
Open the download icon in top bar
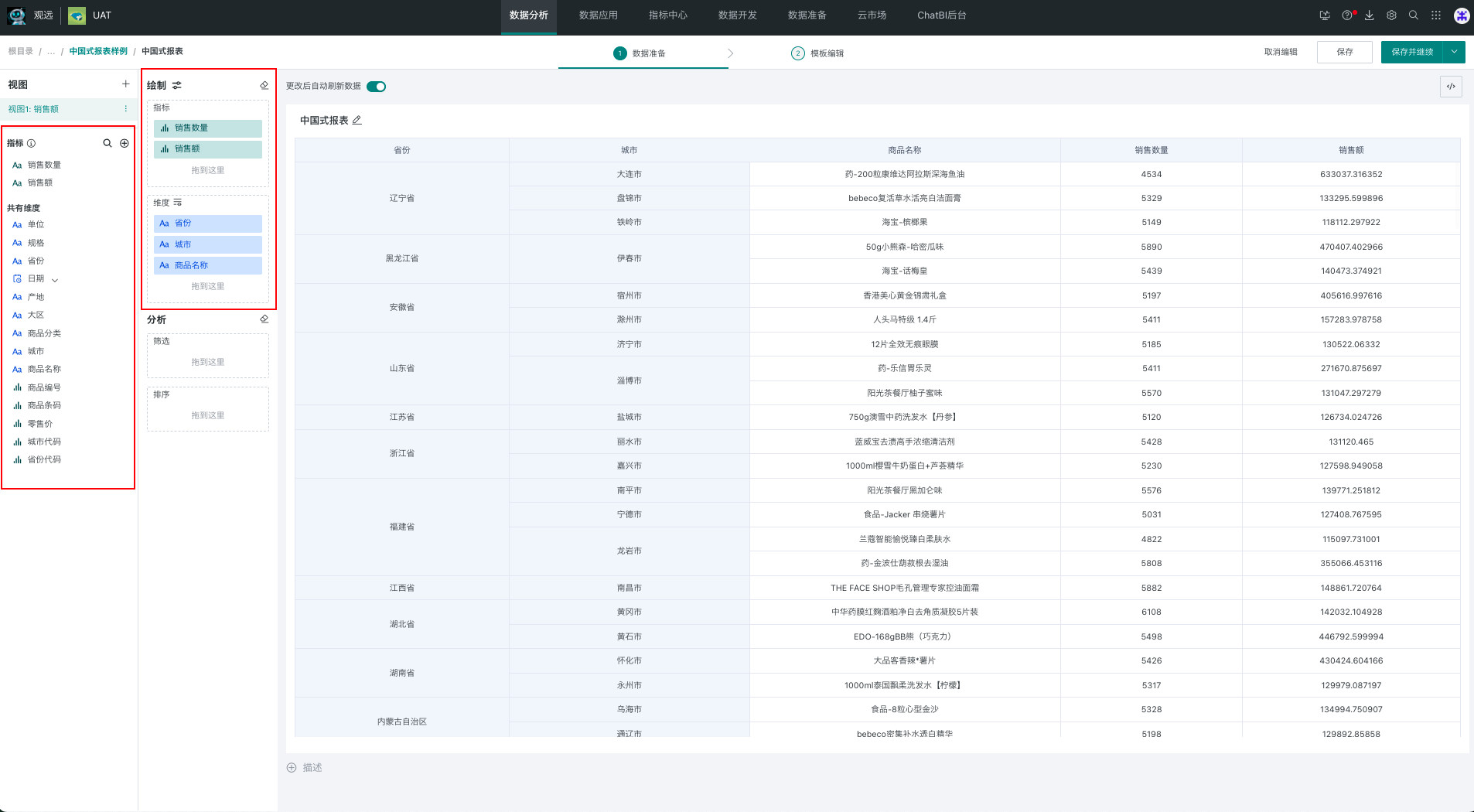tap(1369, 15)
